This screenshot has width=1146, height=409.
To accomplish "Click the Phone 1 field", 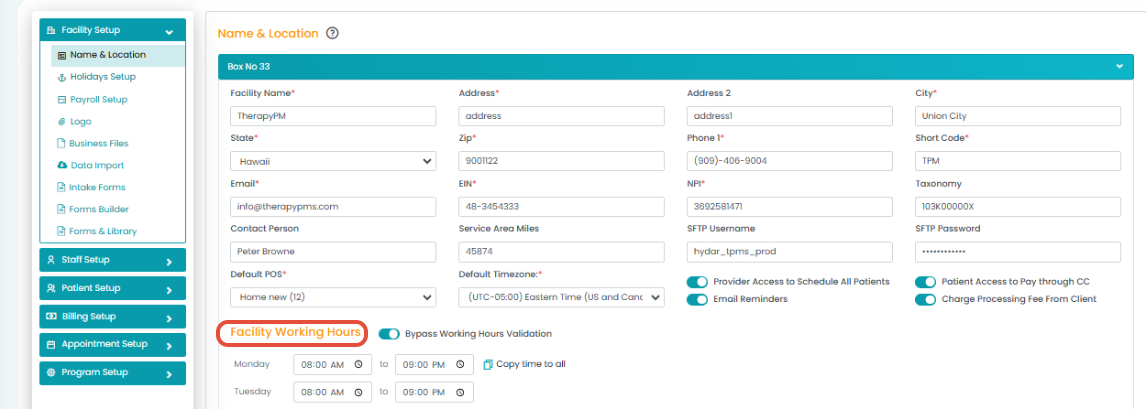I will coord(790,161).
